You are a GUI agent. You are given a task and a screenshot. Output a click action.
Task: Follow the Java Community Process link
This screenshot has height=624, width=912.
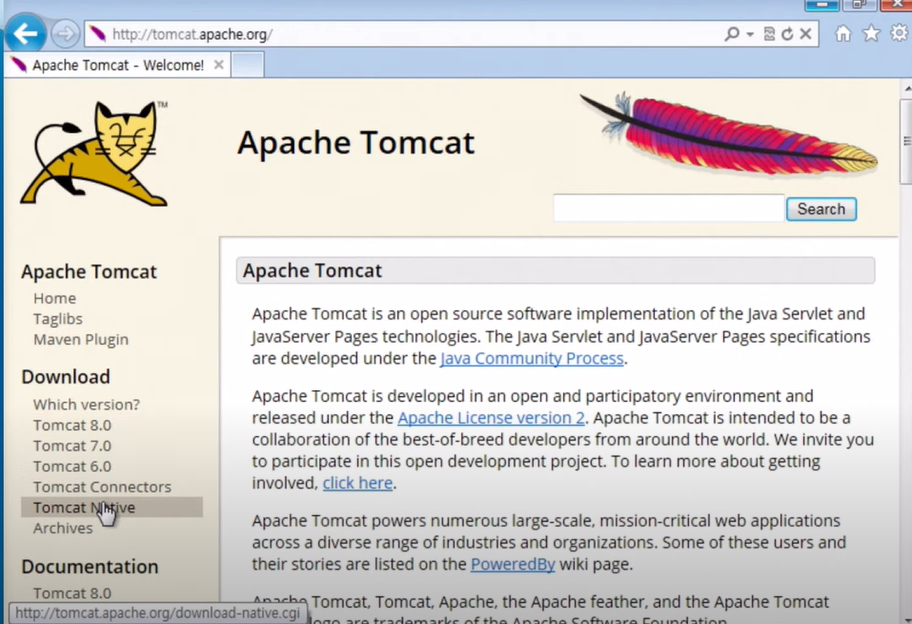pyautogui.click(x=532, y=358)
